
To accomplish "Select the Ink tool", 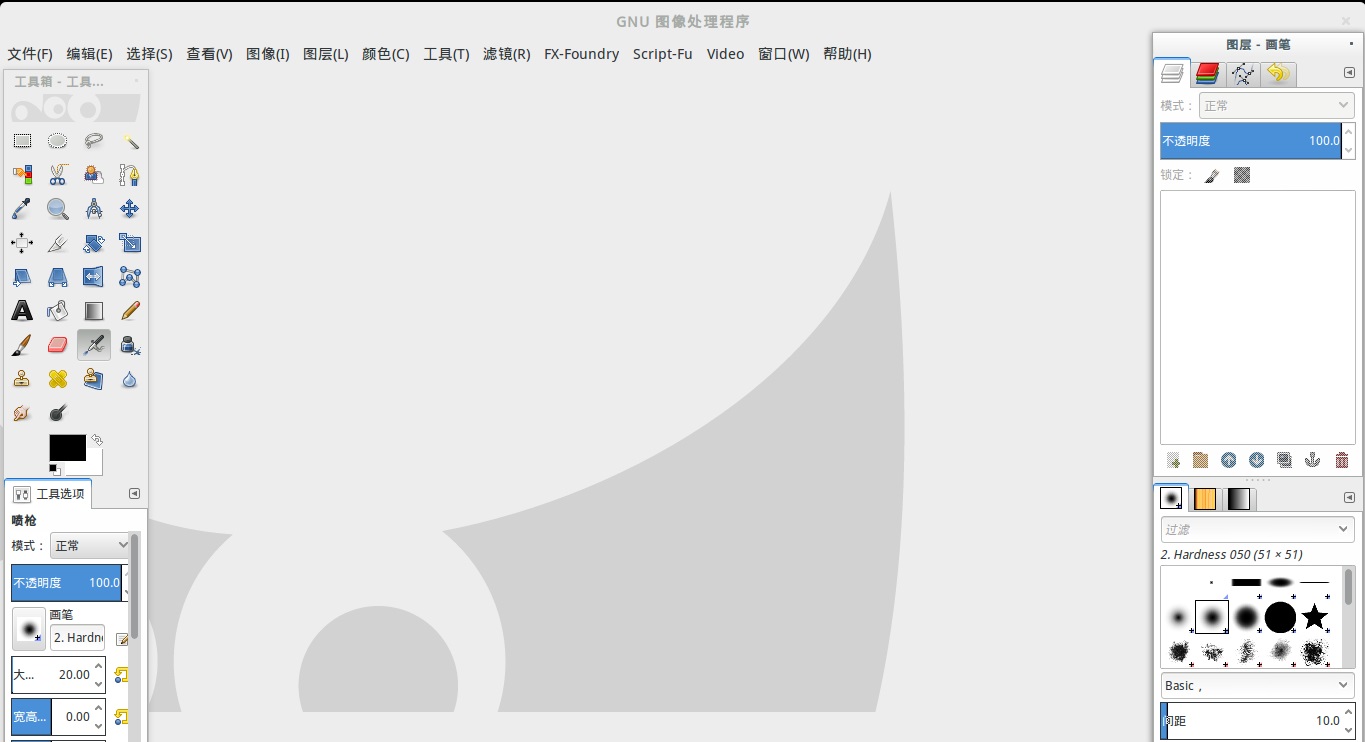I will click(130, 345).
